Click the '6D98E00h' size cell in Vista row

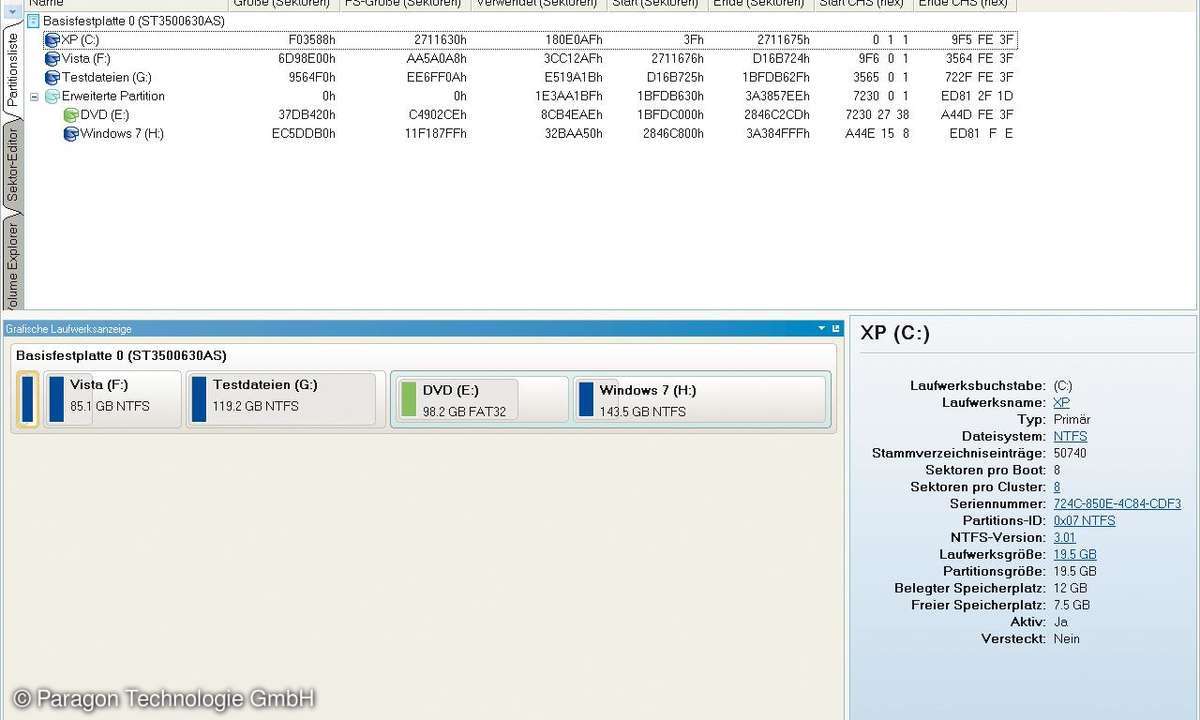pos(307,59)
